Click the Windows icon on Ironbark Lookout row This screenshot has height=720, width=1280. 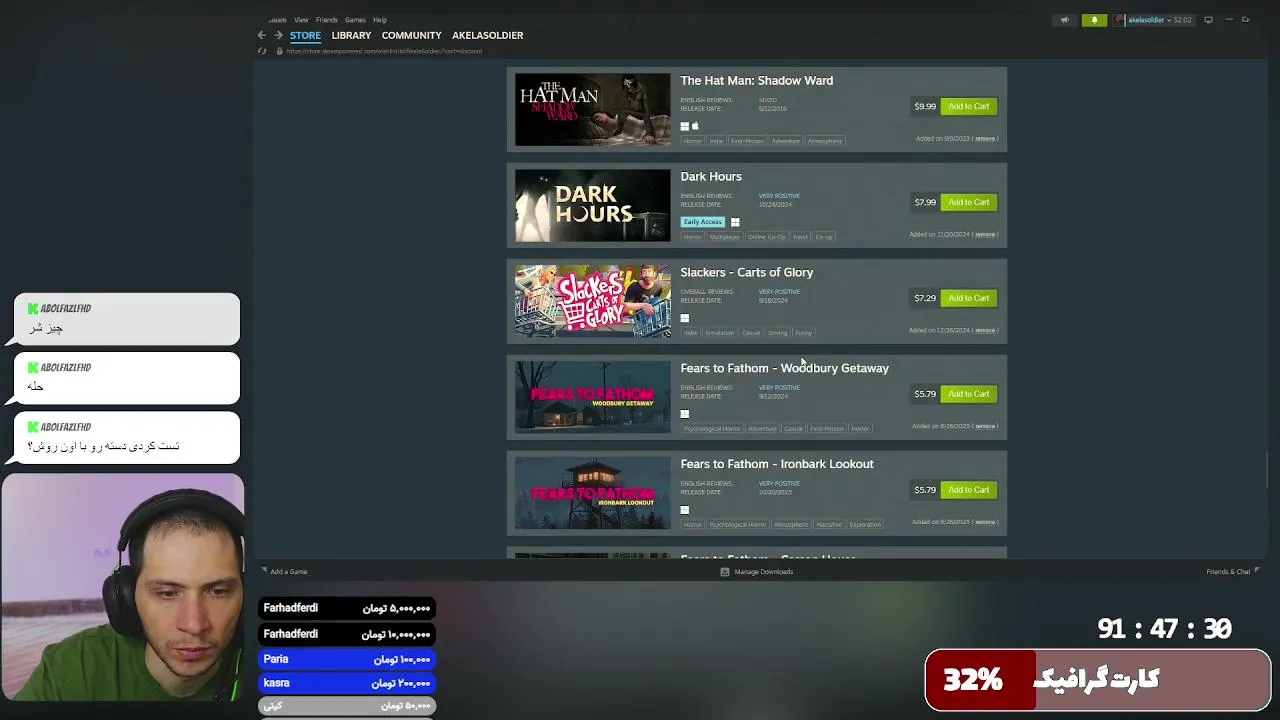(x=685, y=510)
